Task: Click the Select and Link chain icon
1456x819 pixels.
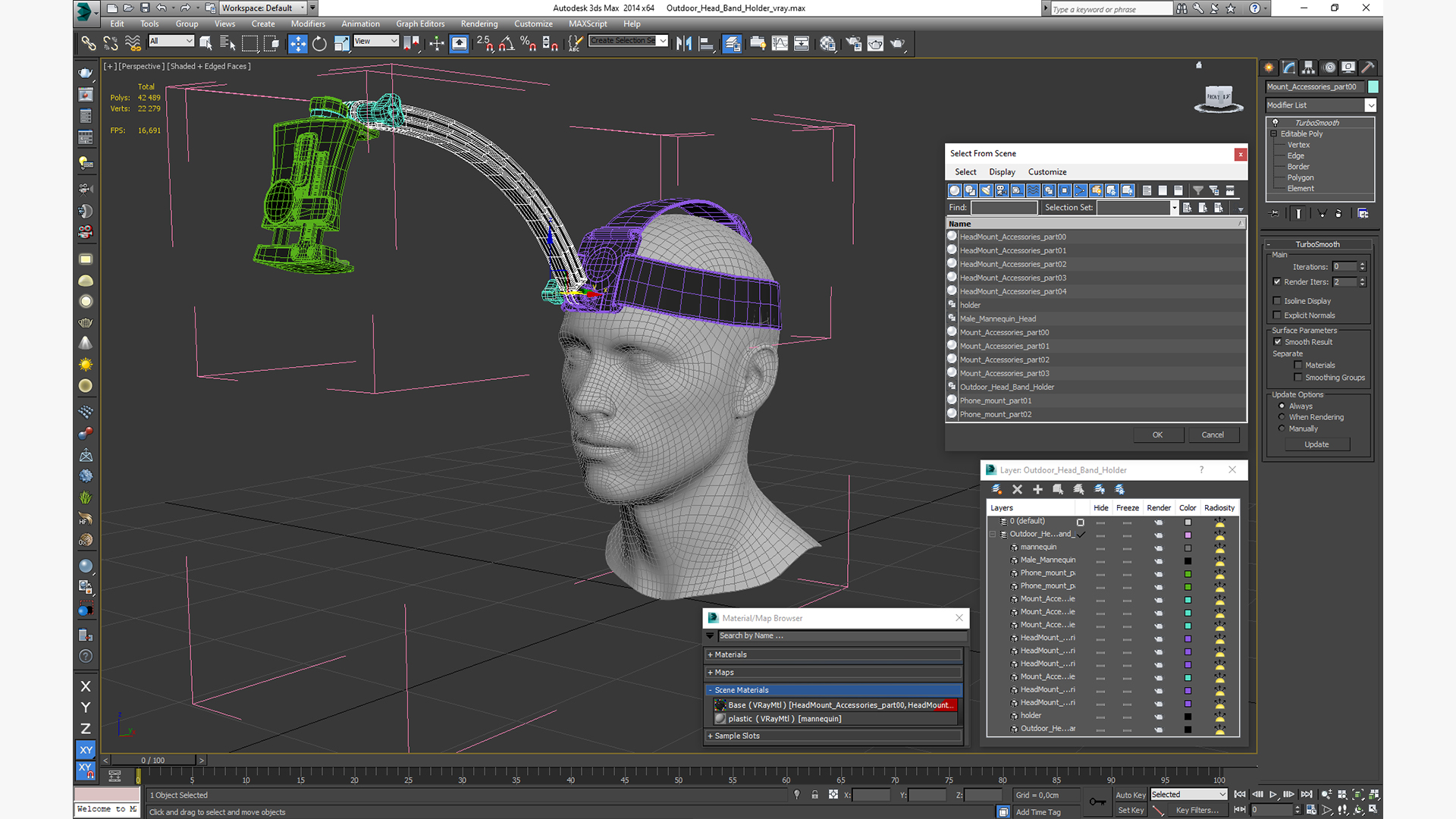Action: pyautogui.click(x=89, y=43)
